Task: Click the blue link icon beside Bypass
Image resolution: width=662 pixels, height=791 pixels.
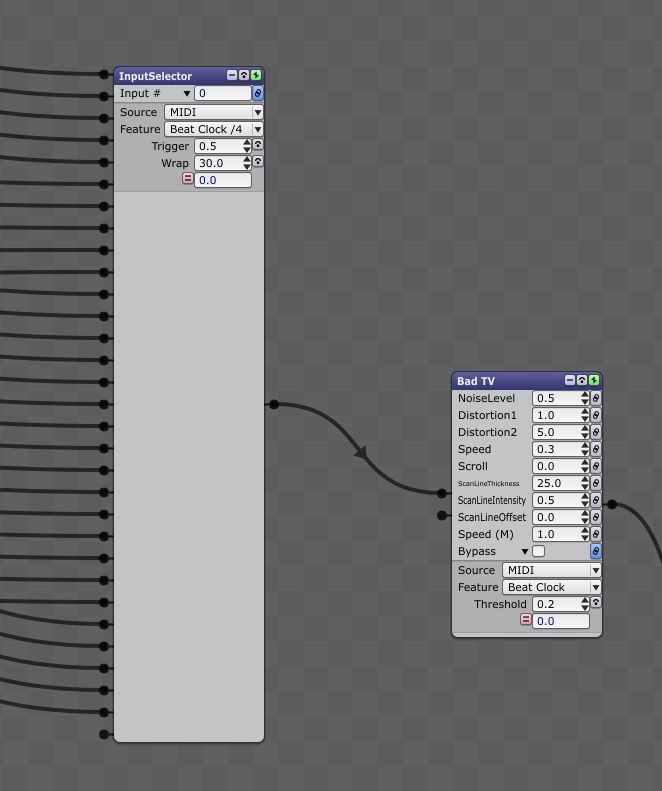Action: (x=595, y=551)
